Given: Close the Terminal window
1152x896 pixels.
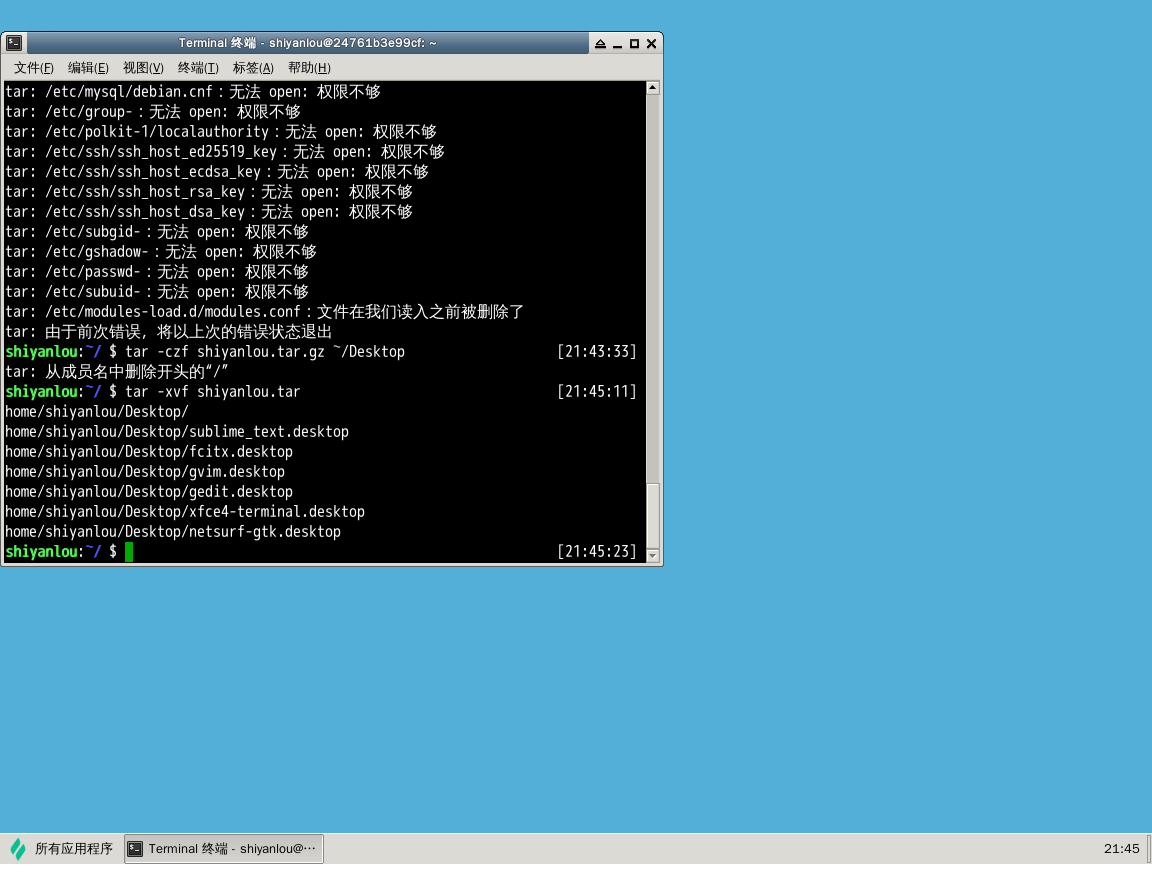Looking at the screenshot, I should (x=651, y=44).
